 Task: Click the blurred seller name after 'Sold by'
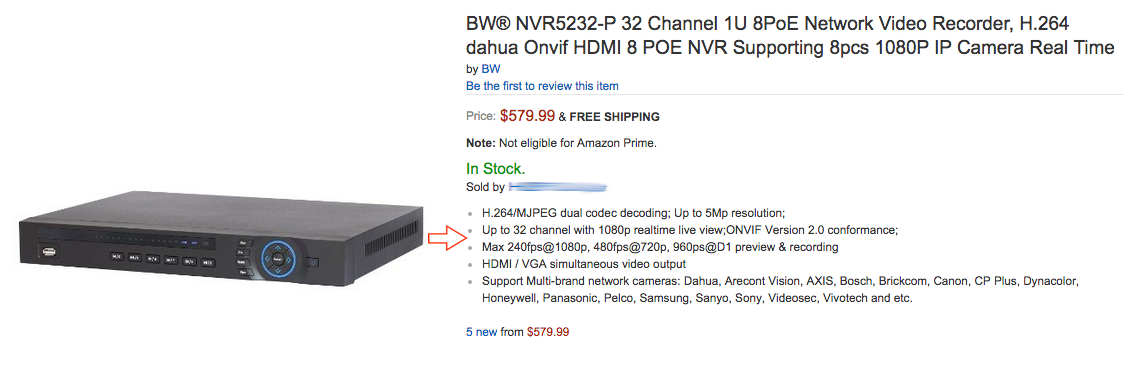[x=558, y=187]
